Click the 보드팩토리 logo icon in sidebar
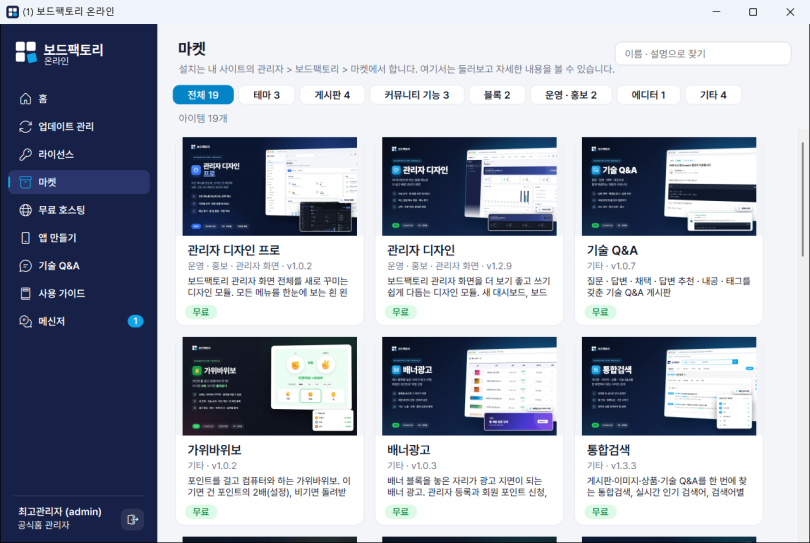 pos(26,52)
